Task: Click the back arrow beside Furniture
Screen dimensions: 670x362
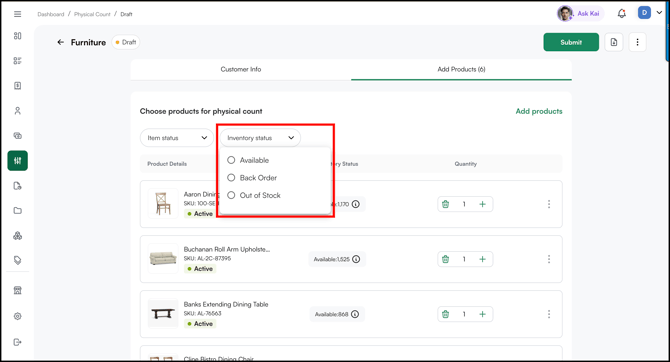Action: point(61,42)
